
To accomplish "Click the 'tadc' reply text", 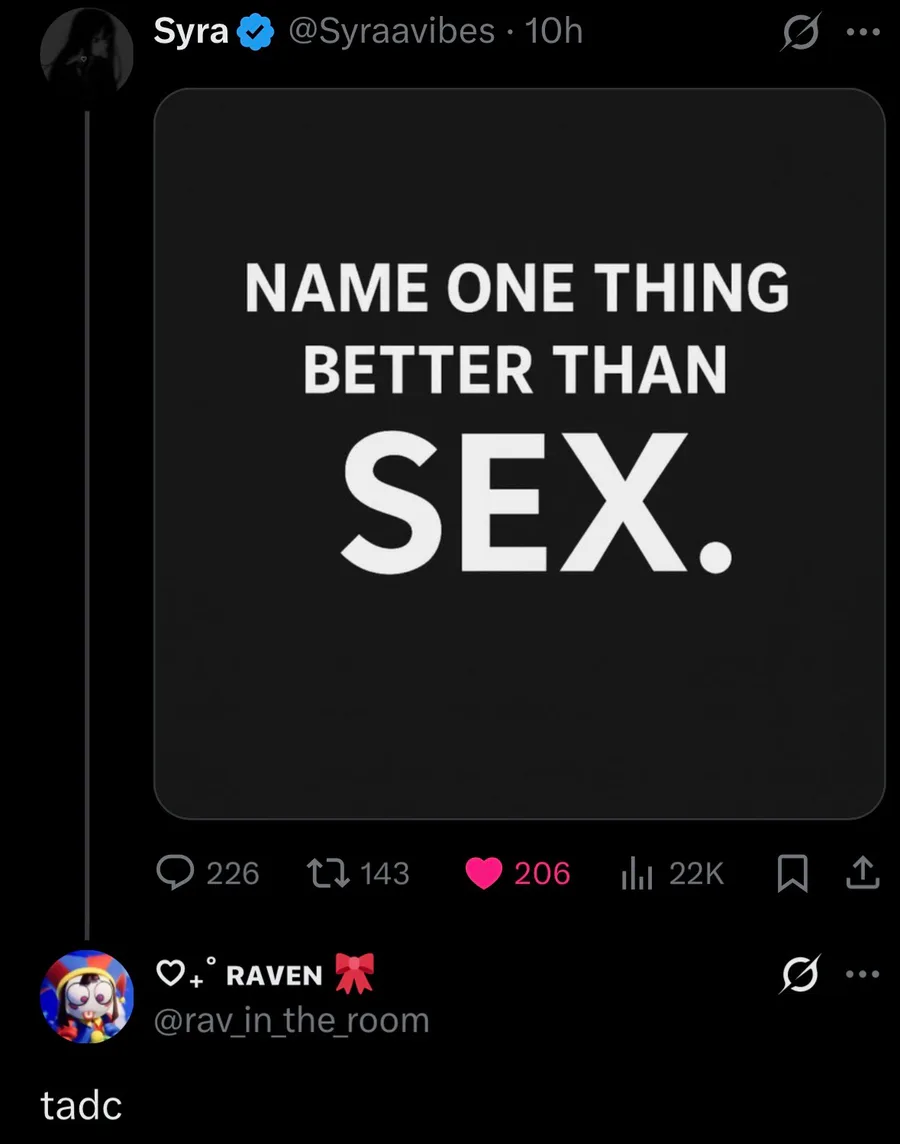I will point(81,1105).
